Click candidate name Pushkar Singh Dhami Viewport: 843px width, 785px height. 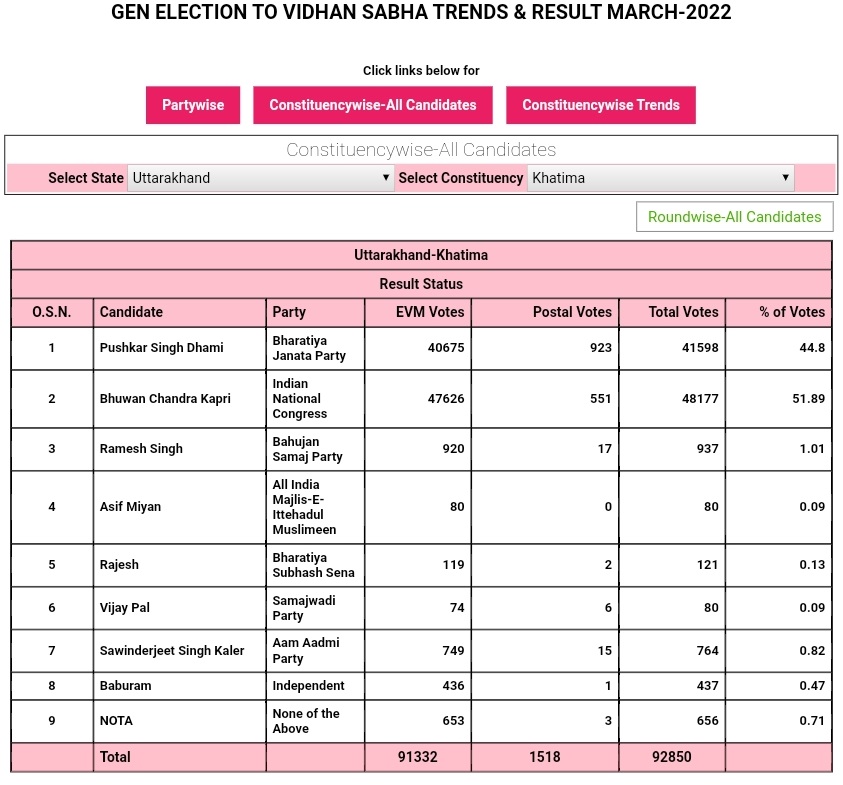161,348
